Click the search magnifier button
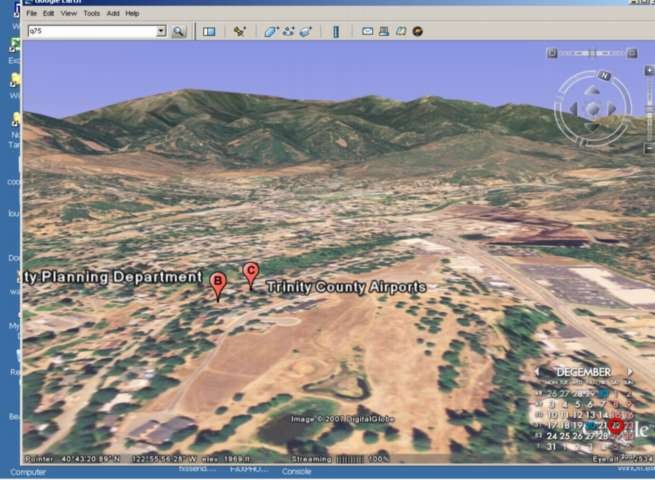The image size is (655, 480). (178, 32)
